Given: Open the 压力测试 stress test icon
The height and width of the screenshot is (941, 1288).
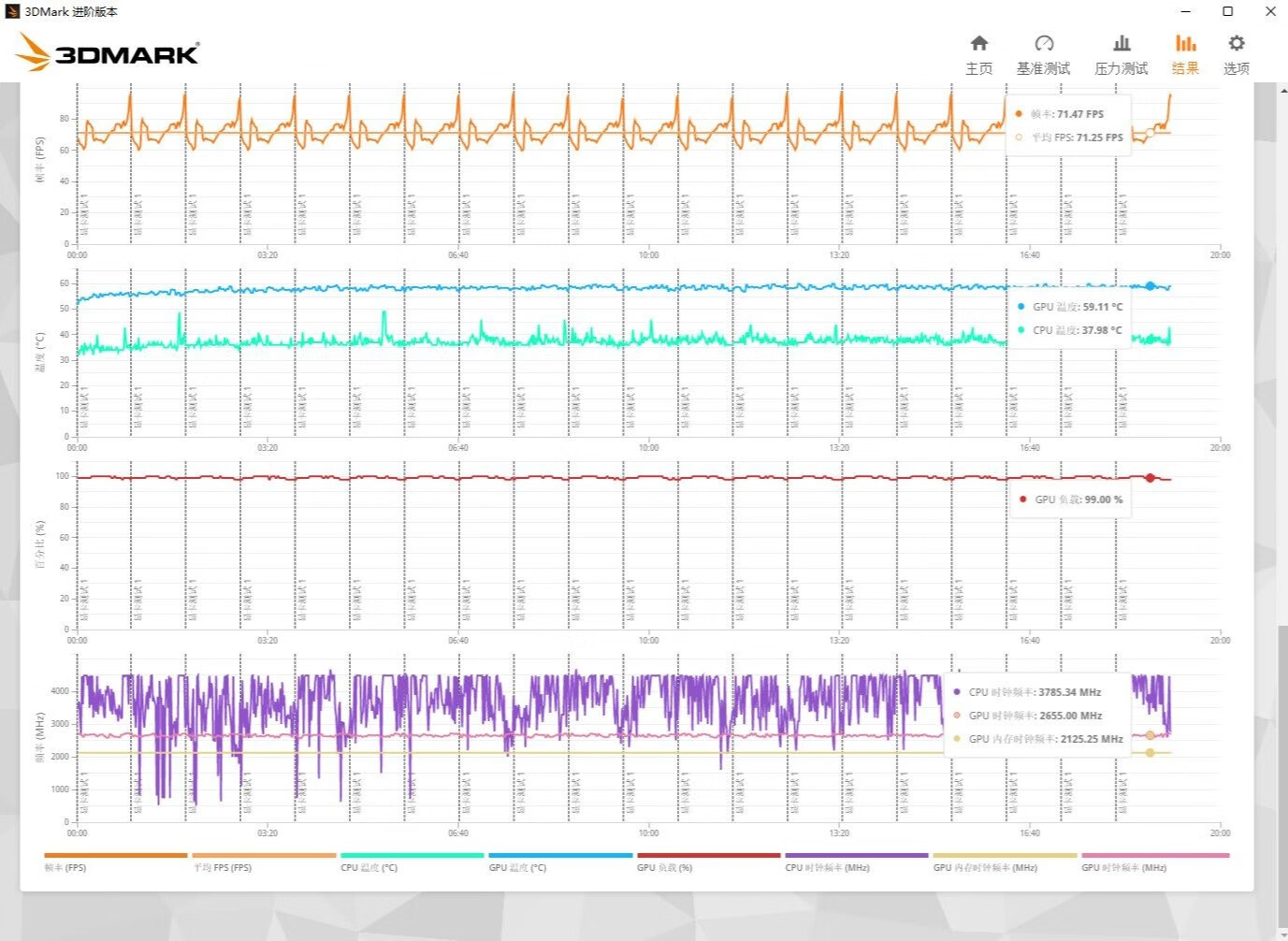Looking at the screenshot, I should [x=1122, y=43].
